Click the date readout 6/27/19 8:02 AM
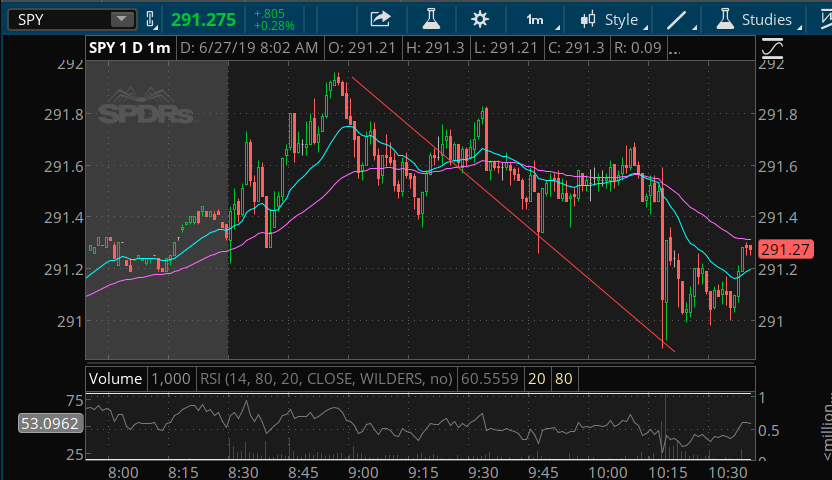The height and width of the screenshot is (480, 832). coord(249,48)
